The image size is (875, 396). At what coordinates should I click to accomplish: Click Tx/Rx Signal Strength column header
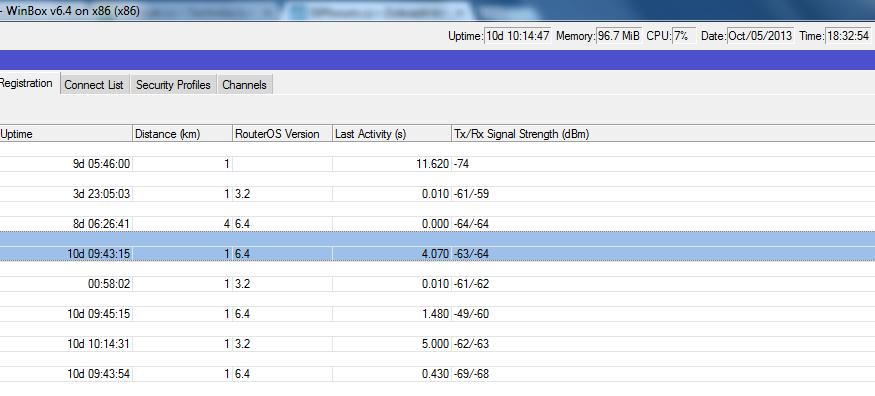coord(663,134)
